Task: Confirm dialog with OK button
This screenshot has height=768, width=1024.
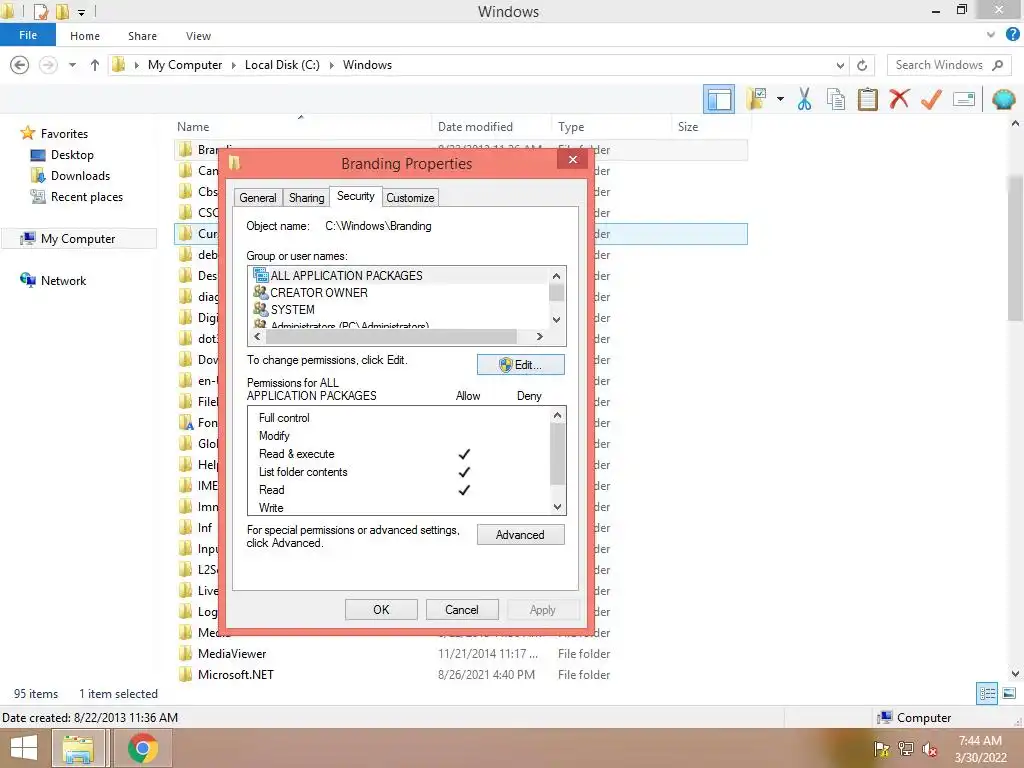Action: [381, 609]
